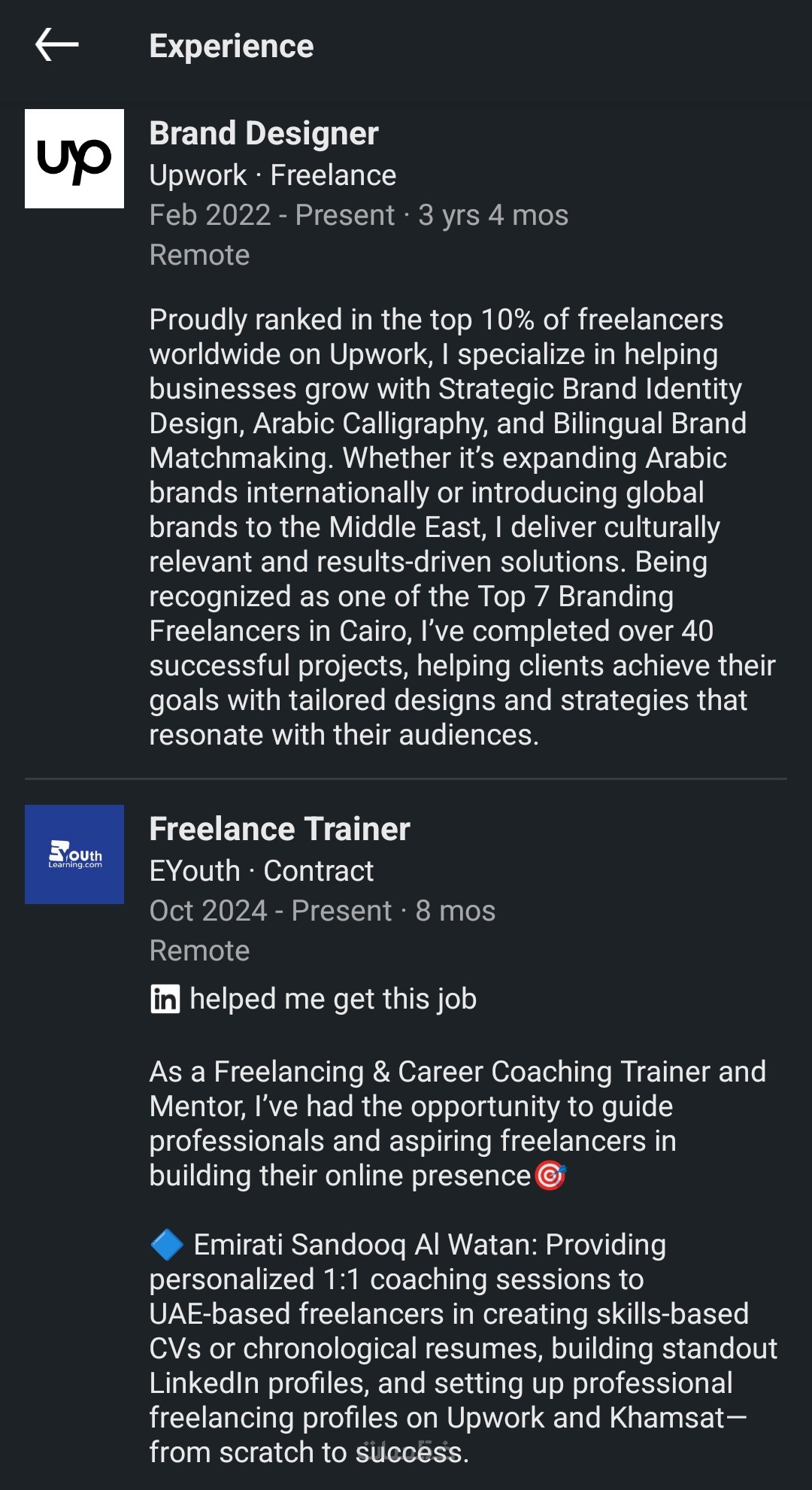This screenshot has height=1490, width=812.
Task: Tap the target emoji after 'online presence'
Action: pos(550,1176)
